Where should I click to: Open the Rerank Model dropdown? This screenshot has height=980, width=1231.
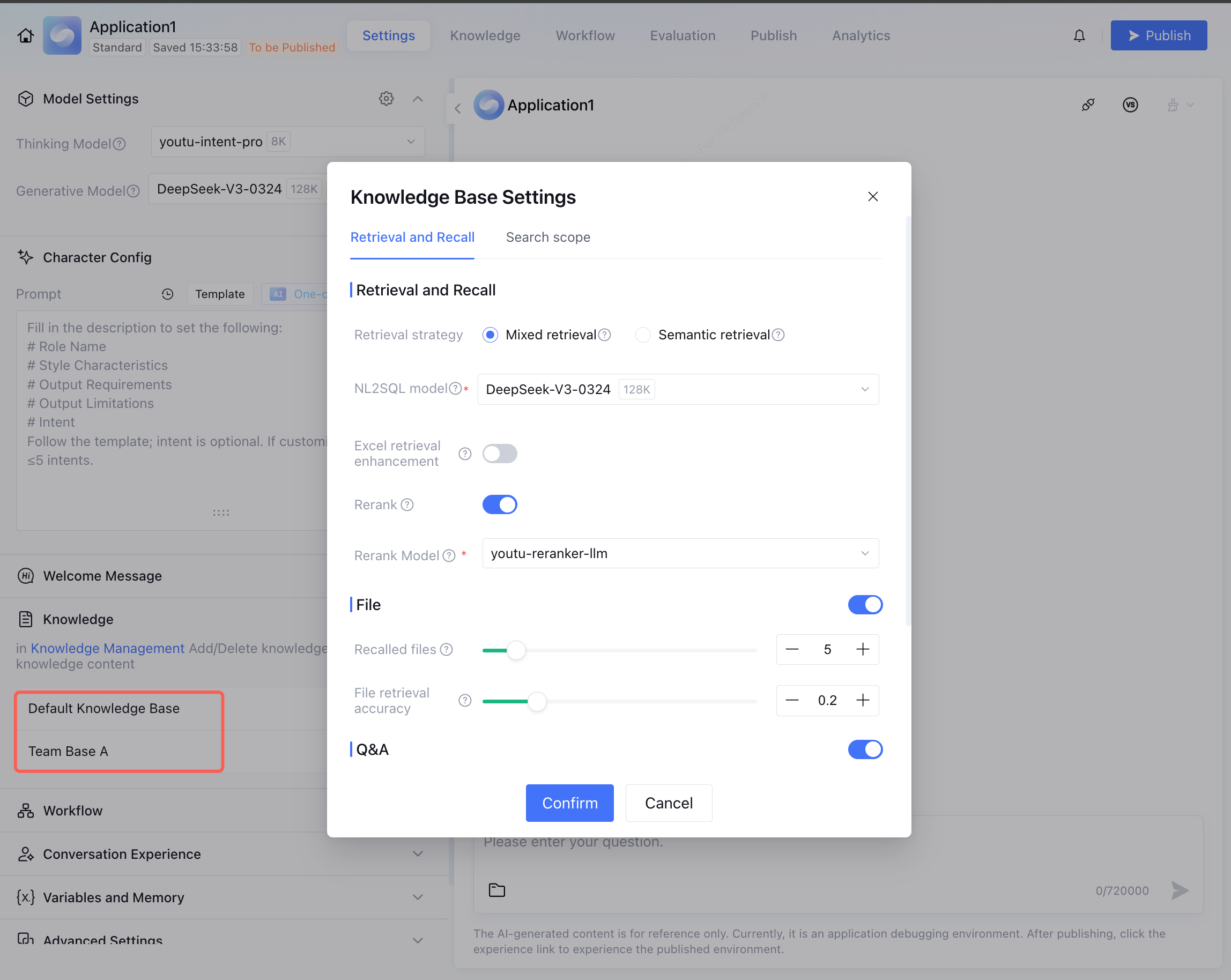coord(680,554)
